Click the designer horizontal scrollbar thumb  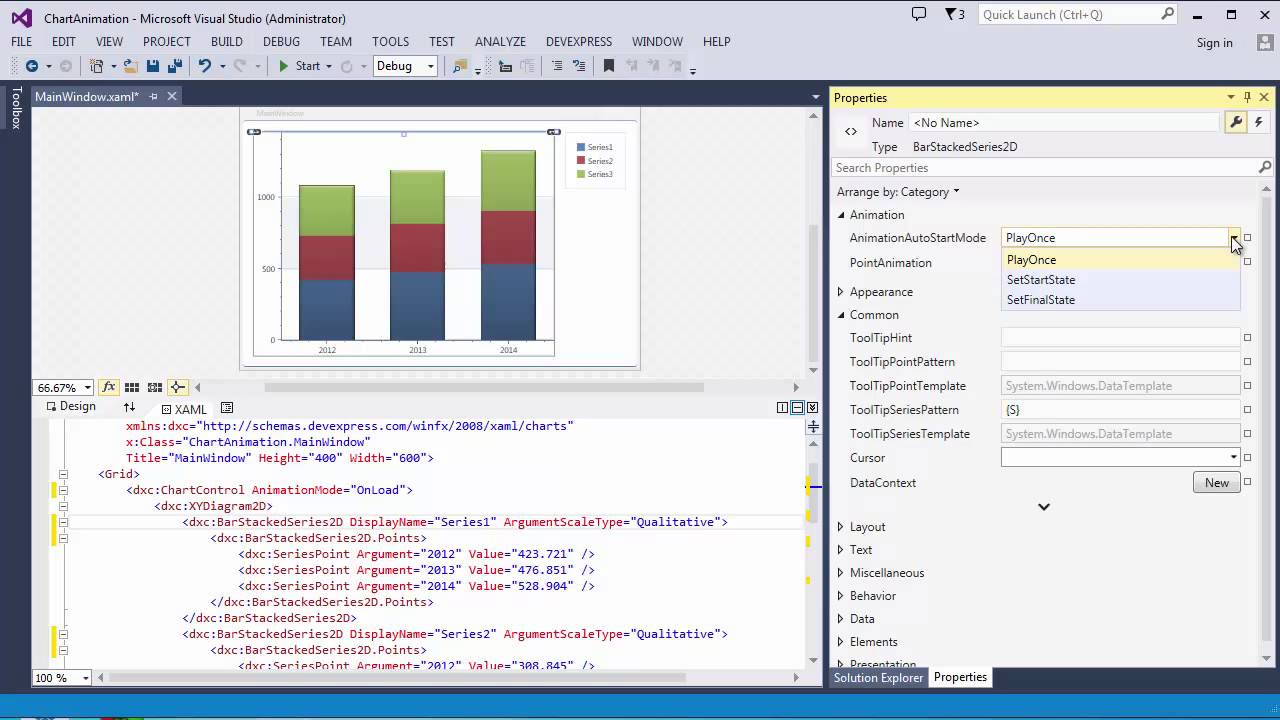coord(483,387)
